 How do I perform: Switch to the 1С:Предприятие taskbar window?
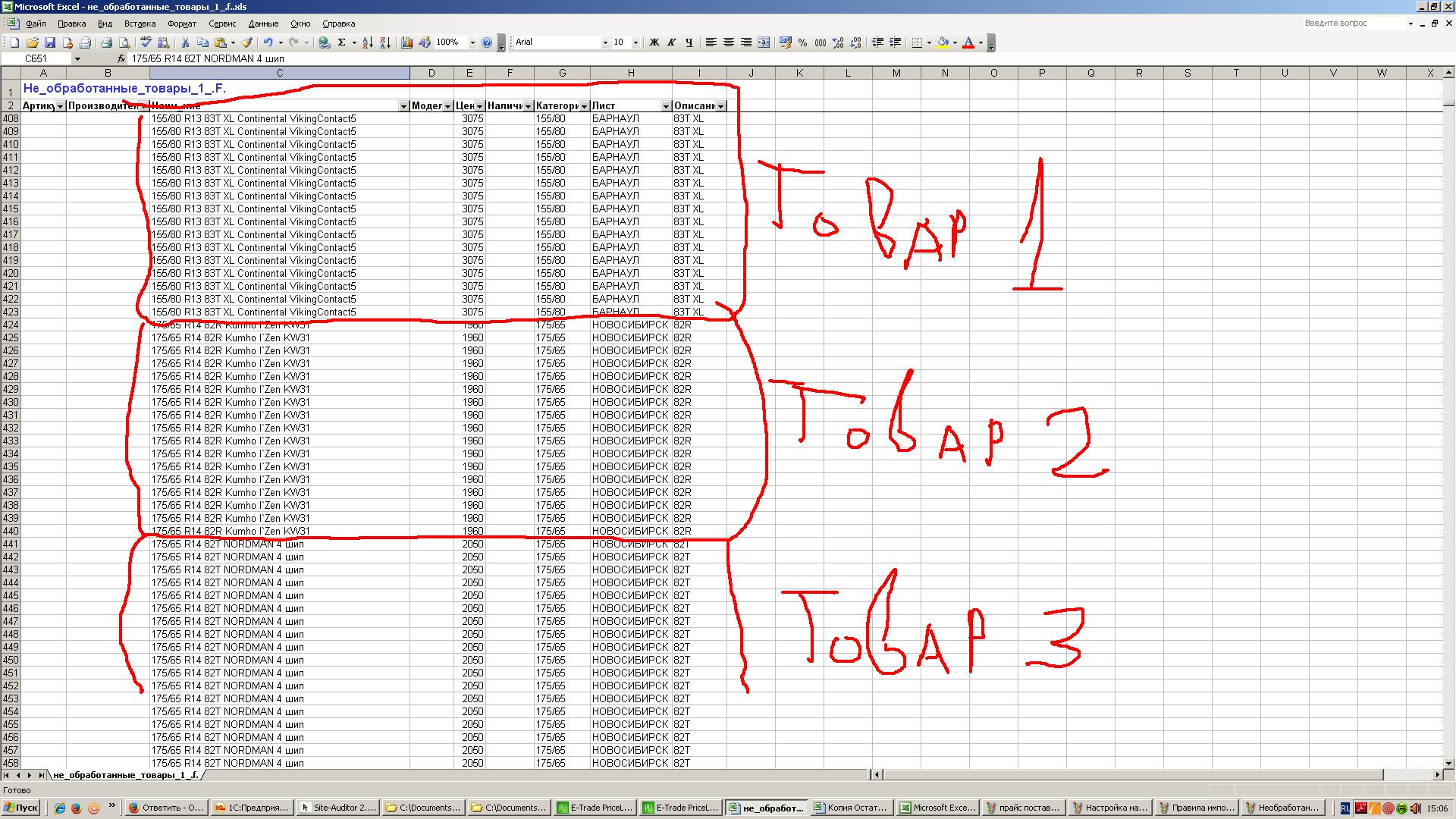pos(251,808)
